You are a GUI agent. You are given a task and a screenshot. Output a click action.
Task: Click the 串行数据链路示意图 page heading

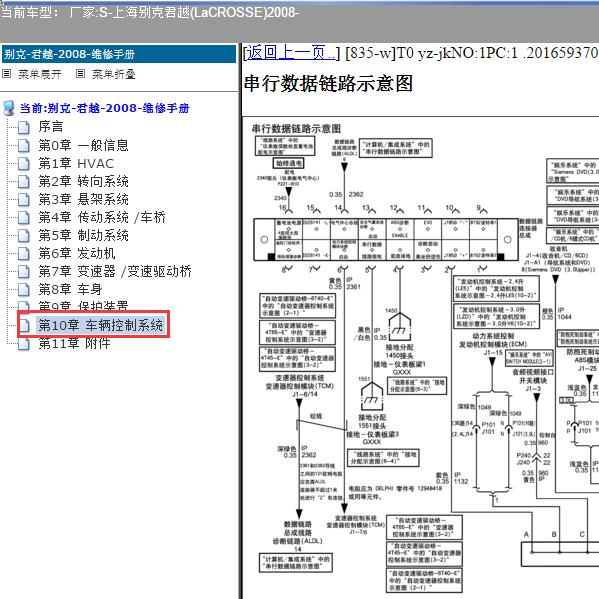pyautogui.click(x=328, y=83)
